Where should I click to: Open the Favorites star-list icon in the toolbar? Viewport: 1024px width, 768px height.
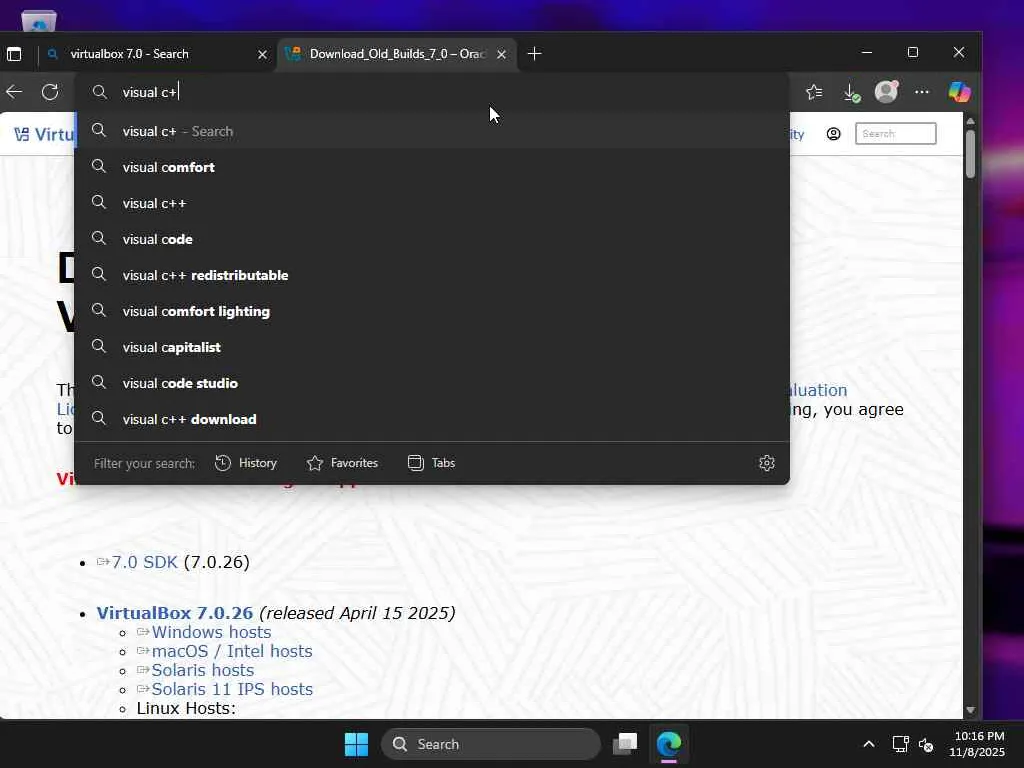(814, 93)
